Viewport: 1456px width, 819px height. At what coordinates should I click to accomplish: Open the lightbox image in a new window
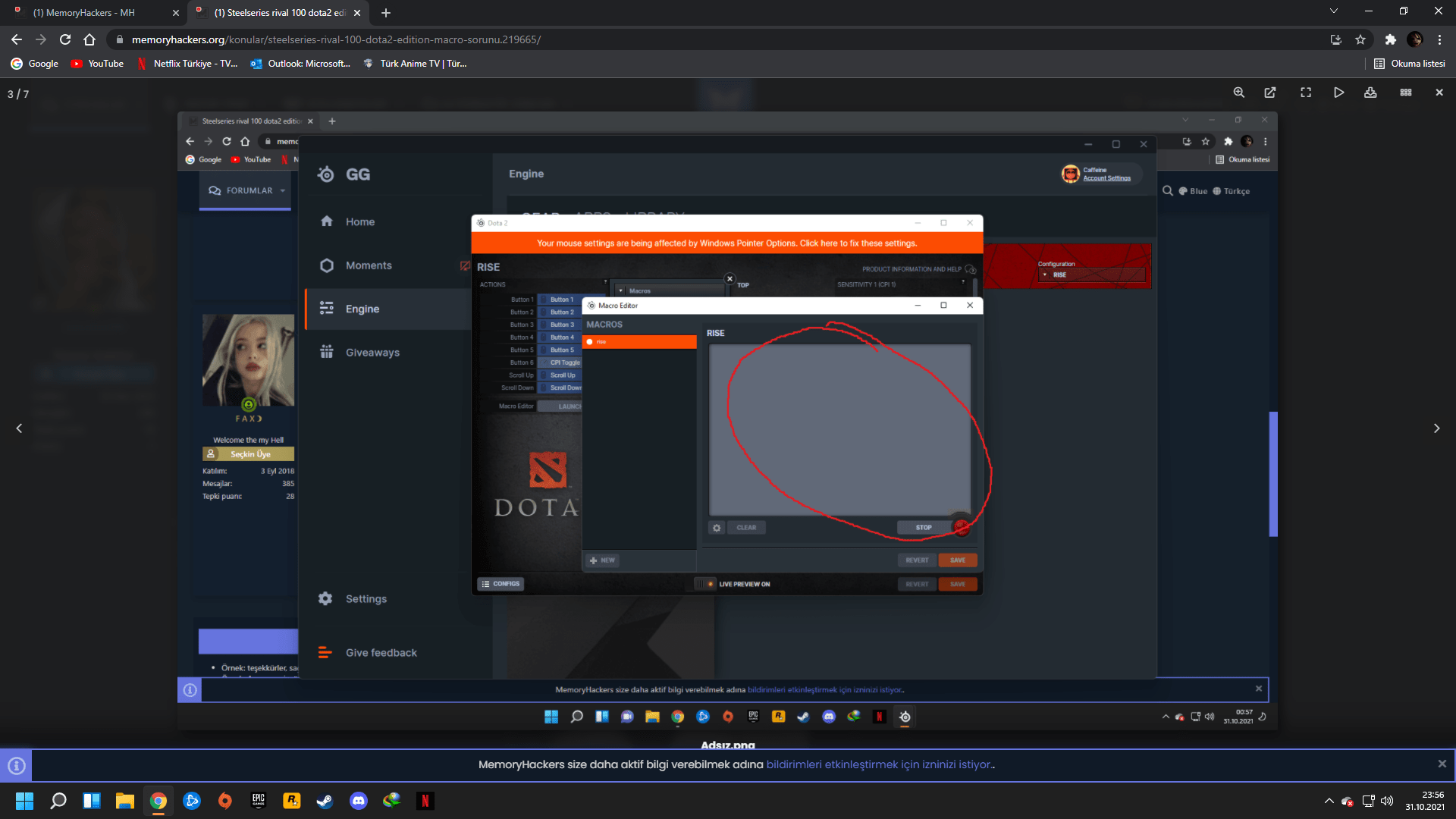[1270, 93]
